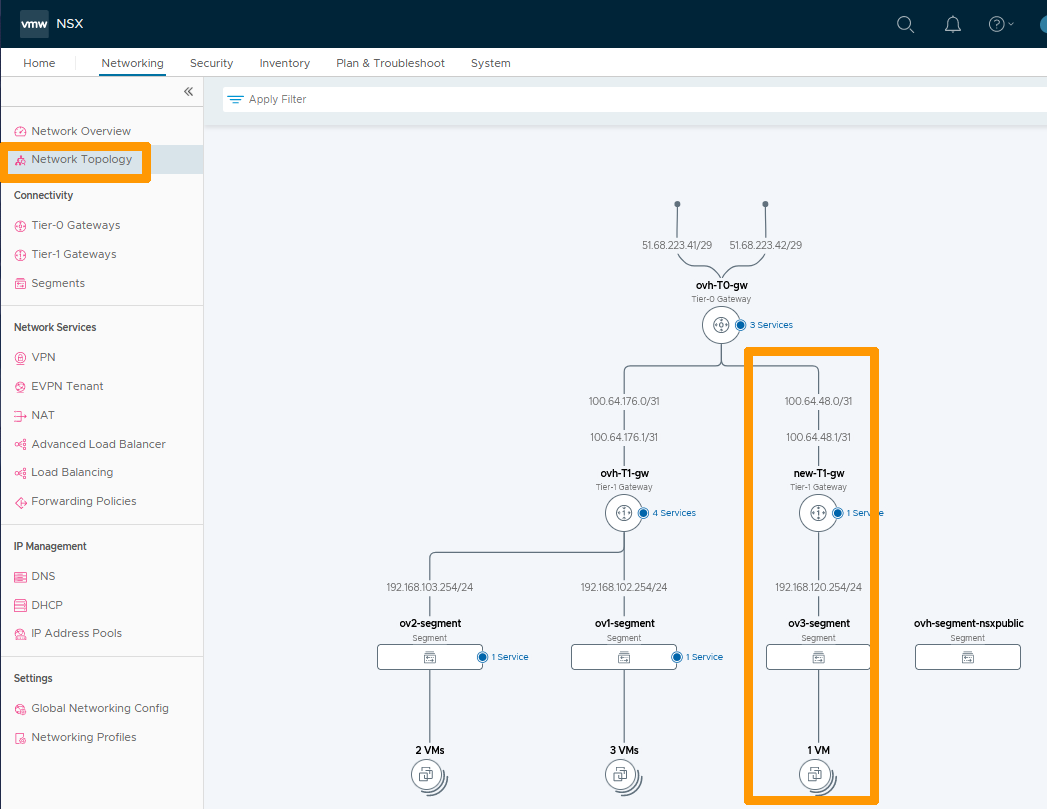
Task: Click the 3 Services badge on ovh-T0-gw
Action: coord(767,324)
